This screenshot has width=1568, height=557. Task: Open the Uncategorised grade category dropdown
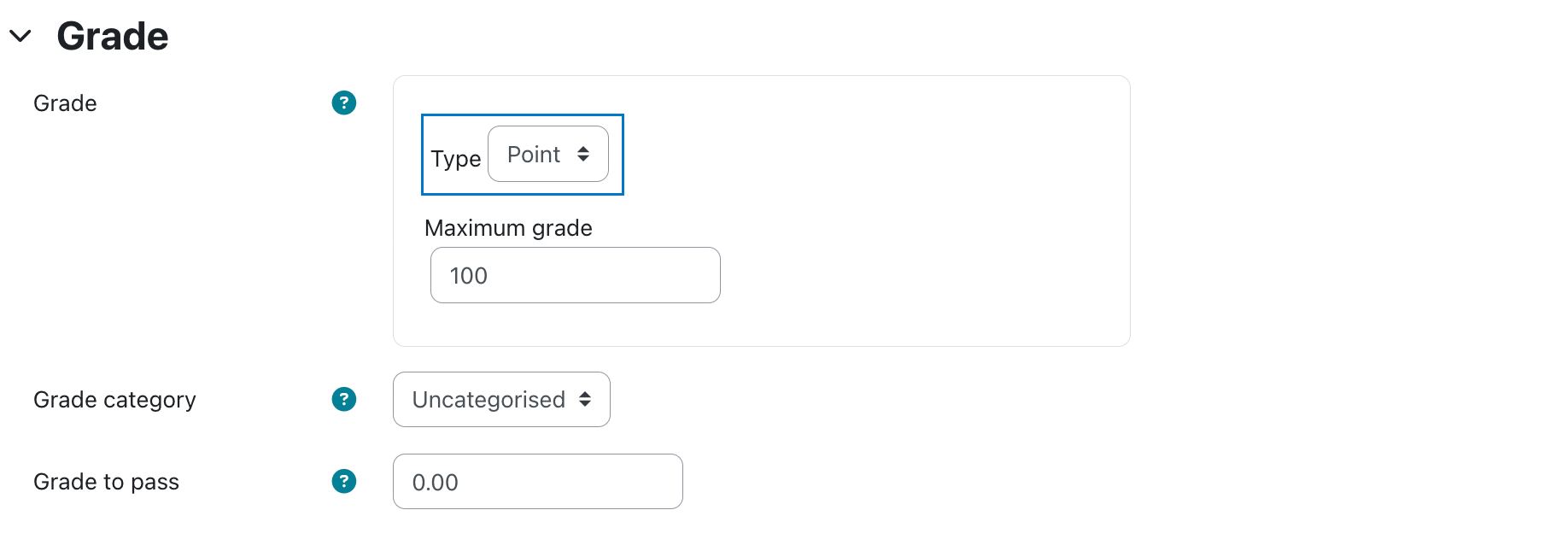[501, 399]
